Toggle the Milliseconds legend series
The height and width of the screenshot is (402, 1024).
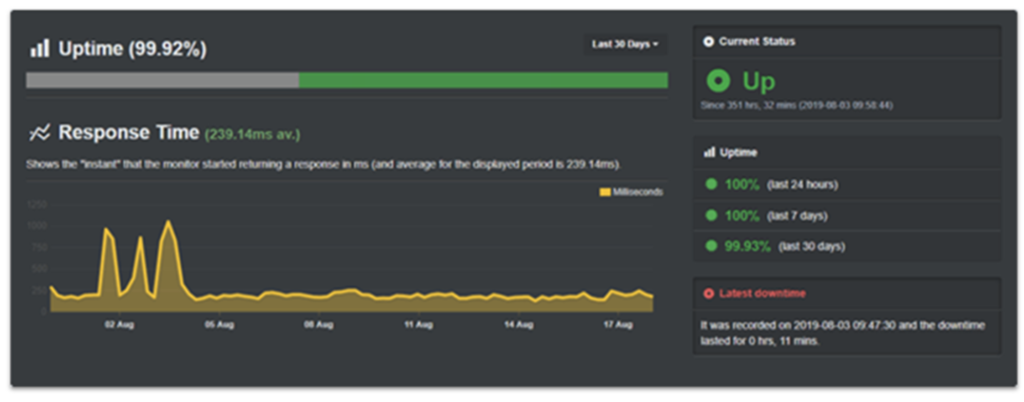click(x=631, y=192)
